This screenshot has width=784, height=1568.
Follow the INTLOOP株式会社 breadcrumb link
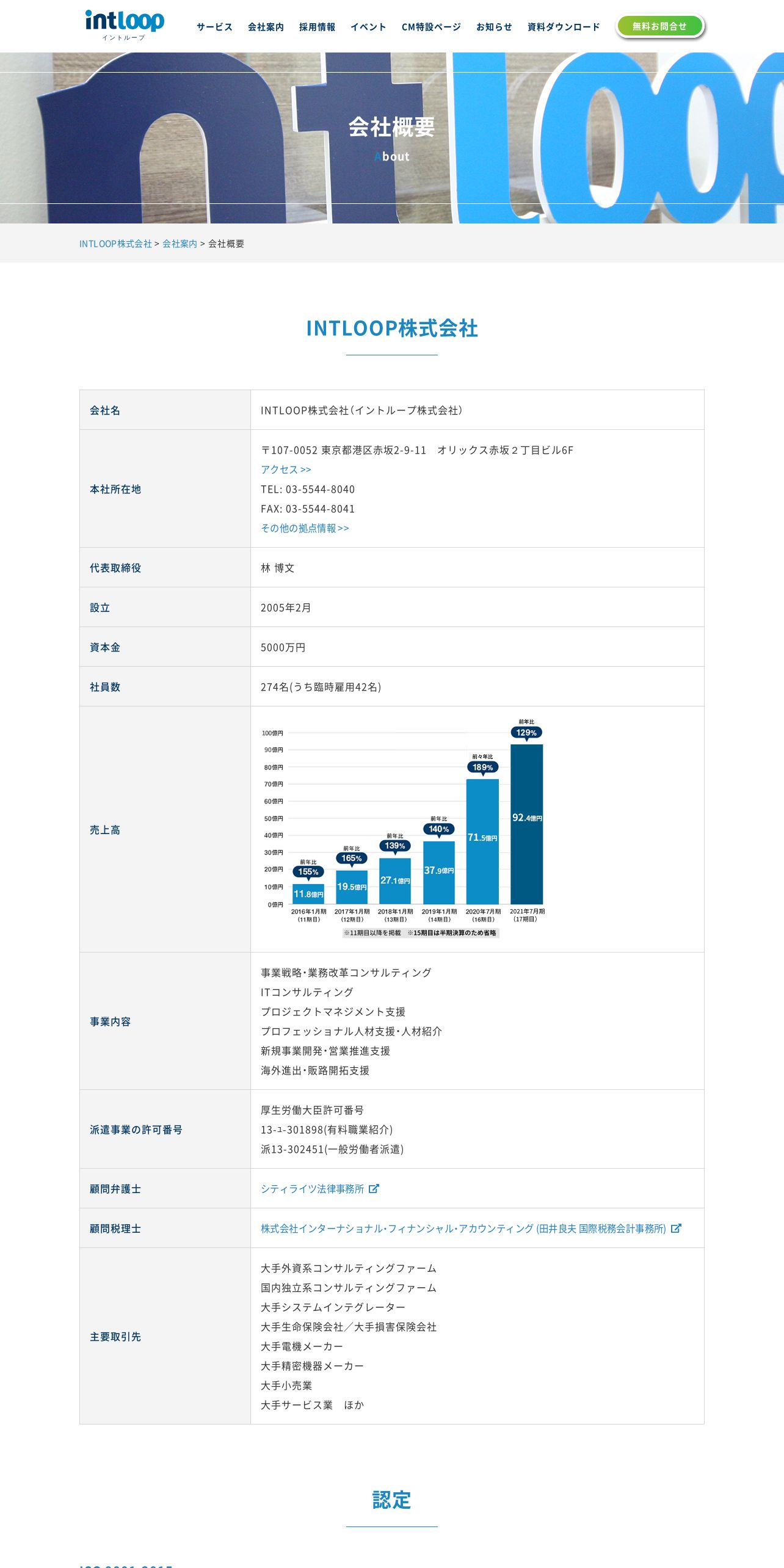[115, 244]
